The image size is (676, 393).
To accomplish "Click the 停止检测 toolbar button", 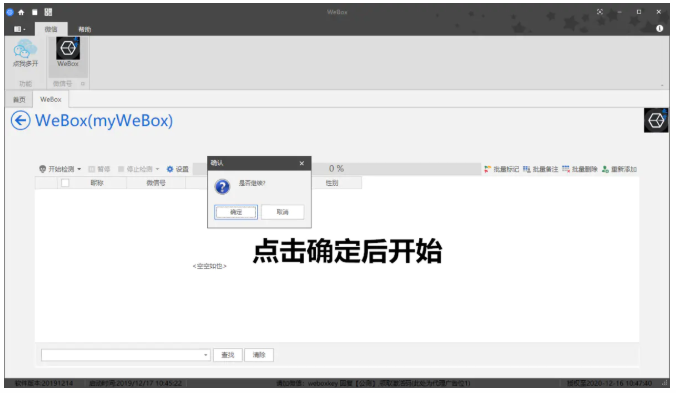I will (x=135, y=169).
